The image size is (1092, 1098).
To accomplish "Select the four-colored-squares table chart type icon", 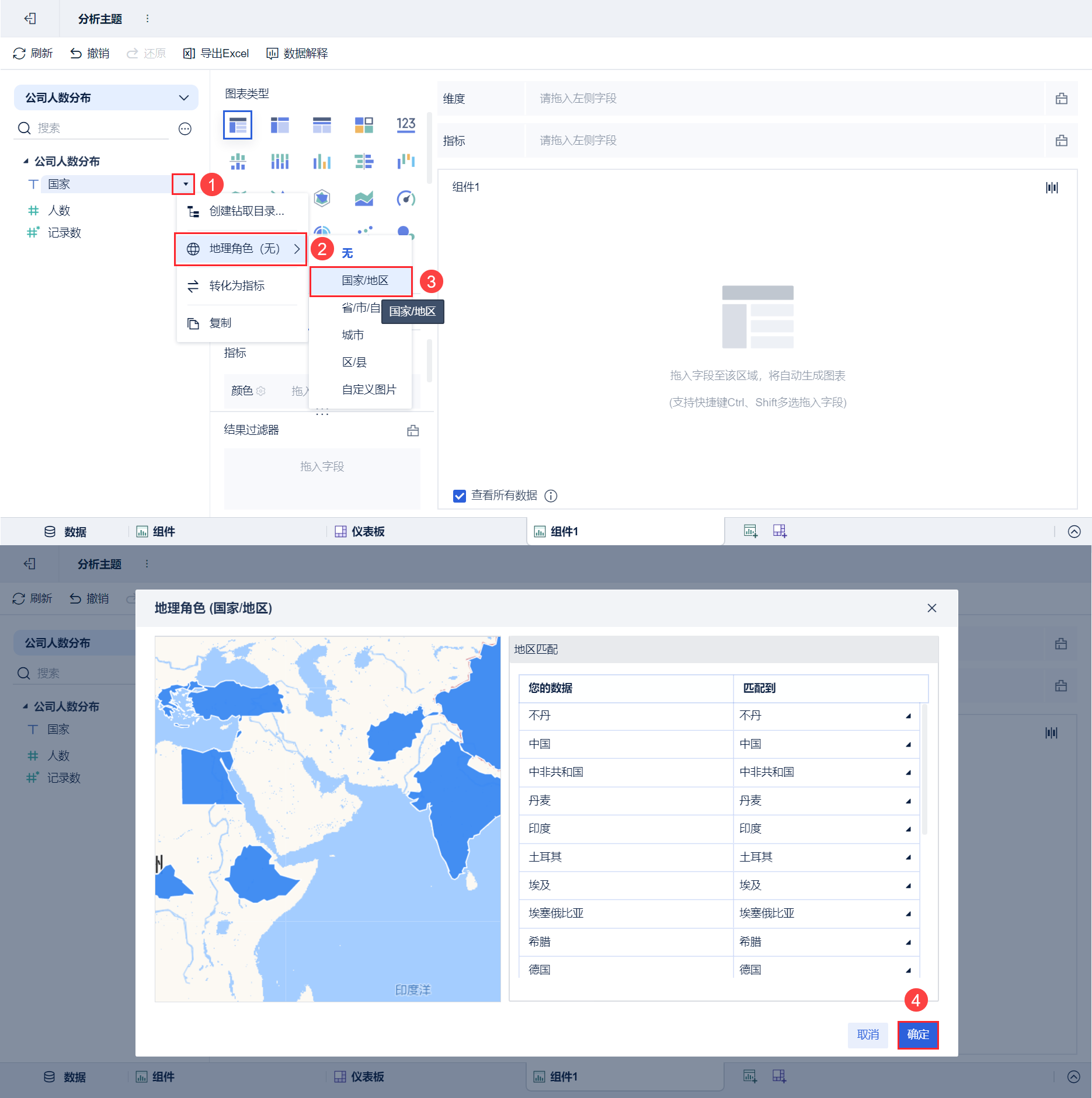I will coord(364,125).
